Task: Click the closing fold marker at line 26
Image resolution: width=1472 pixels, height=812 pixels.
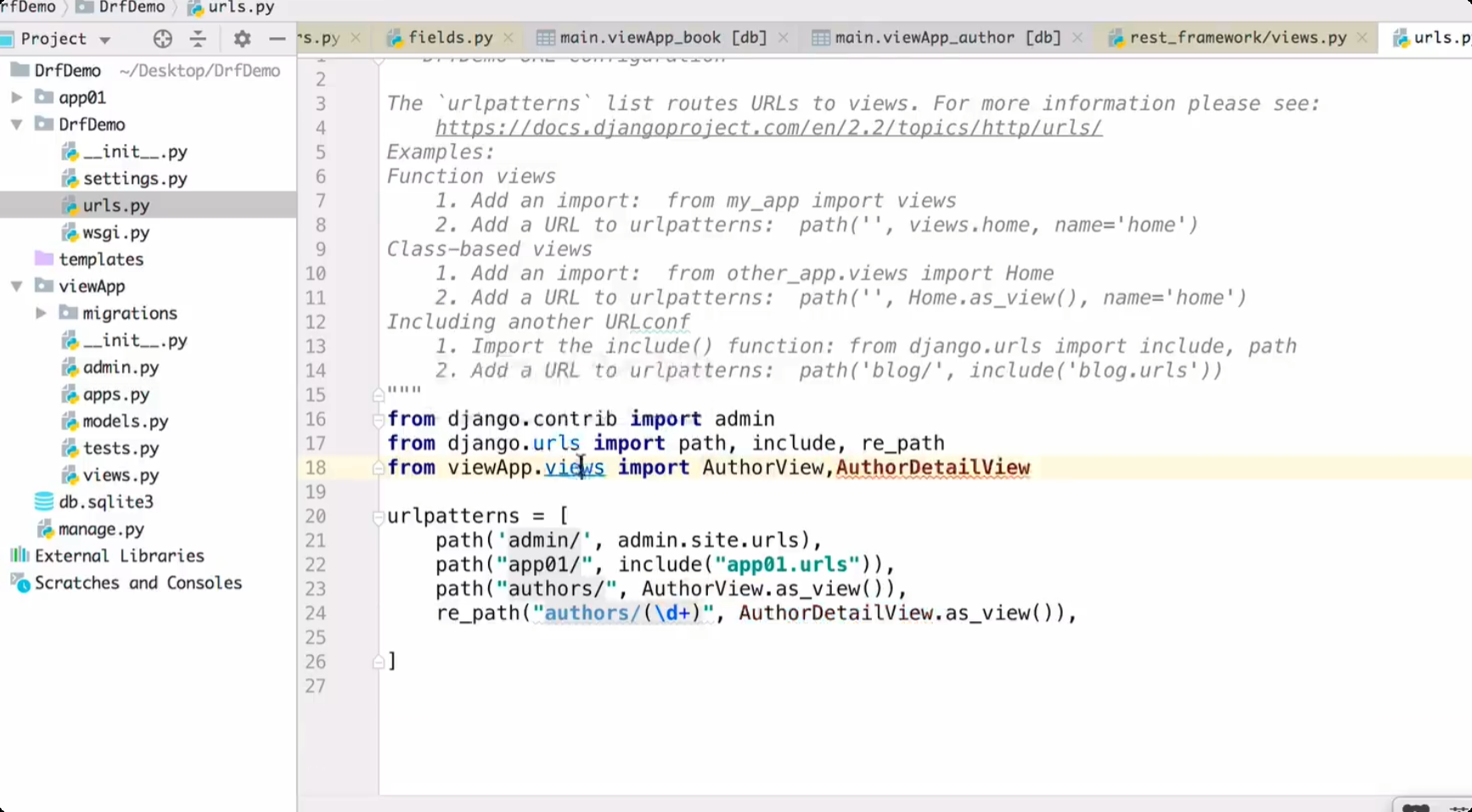Action: click(379, 662)
